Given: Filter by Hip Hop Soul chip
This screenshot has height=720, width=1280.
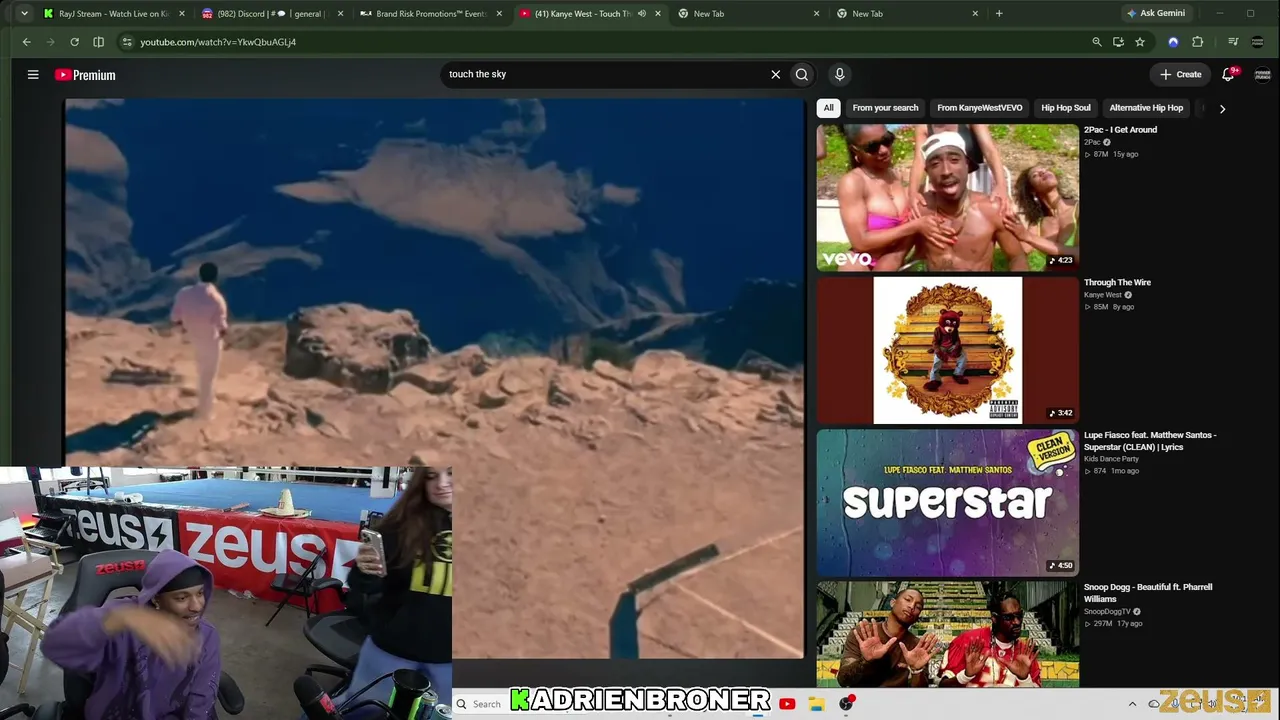Looking at the screenshot, I should tap(1066, 108).
